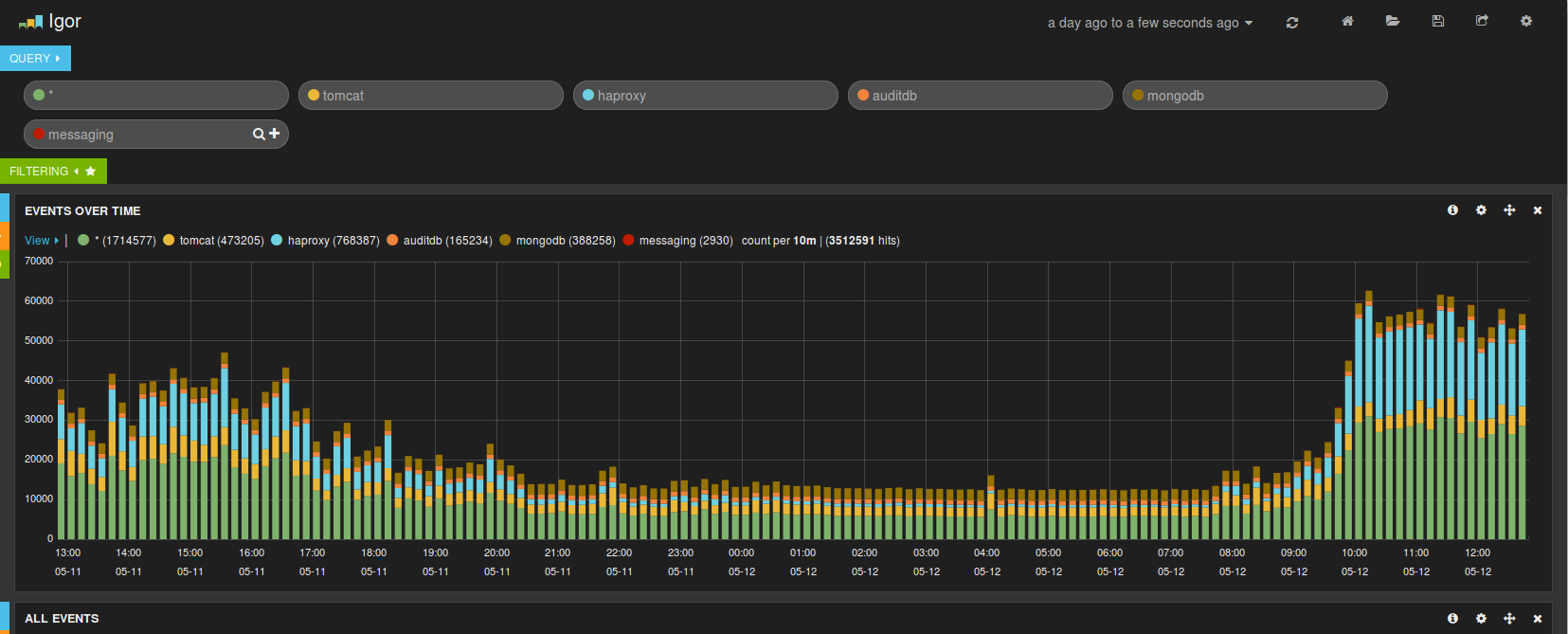Go to the home dashboard icon
Screen dimensions: 1568x634
[x=1347, y=21]
